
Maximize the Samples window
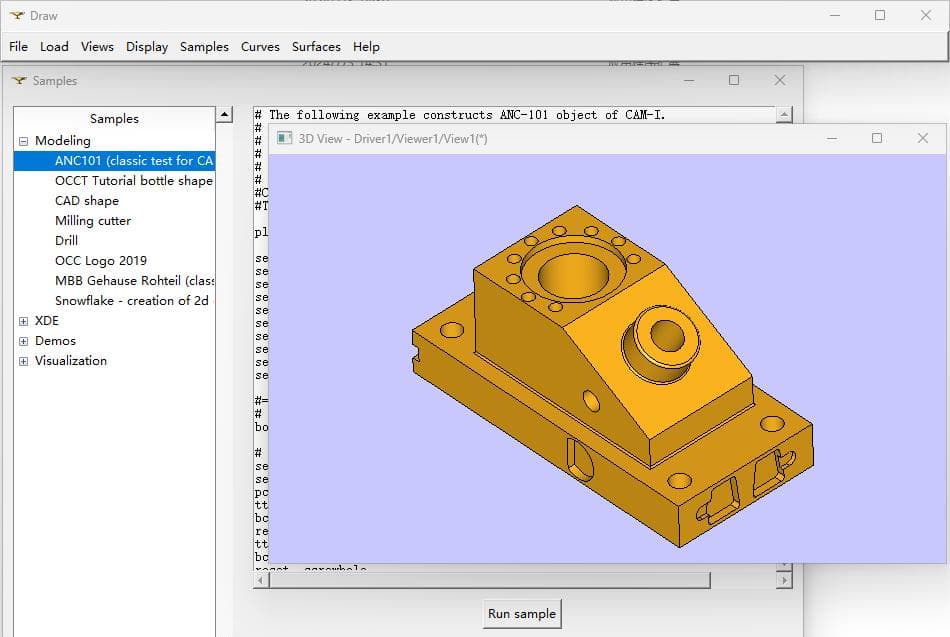pyautogui.click(x=734, y=80)
